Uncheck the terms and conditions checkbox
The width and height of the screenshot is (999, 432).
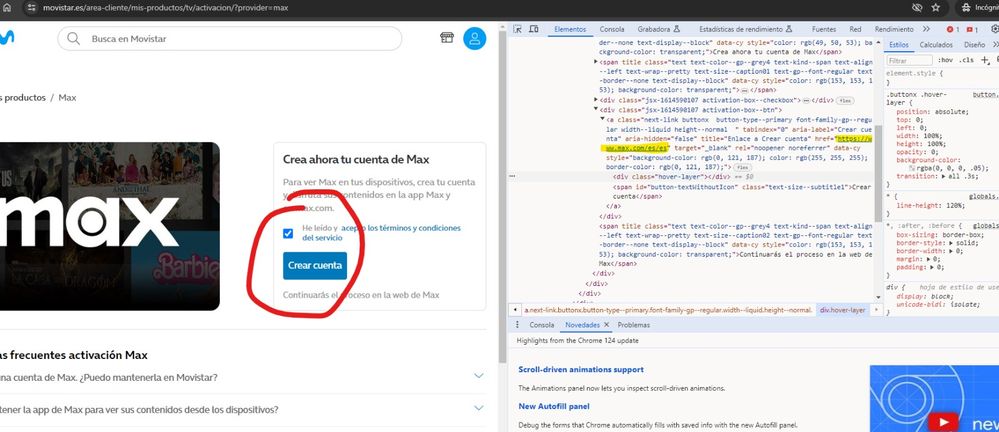coord(288,233)
